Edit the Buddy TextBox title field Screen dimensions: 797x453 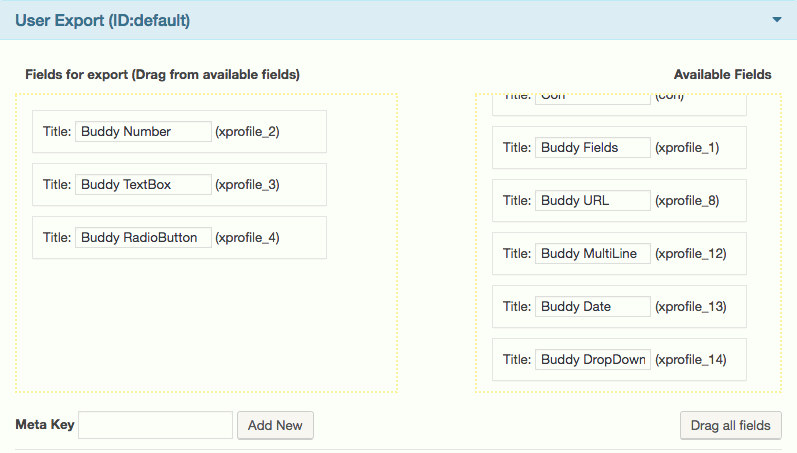coord(143,185)
